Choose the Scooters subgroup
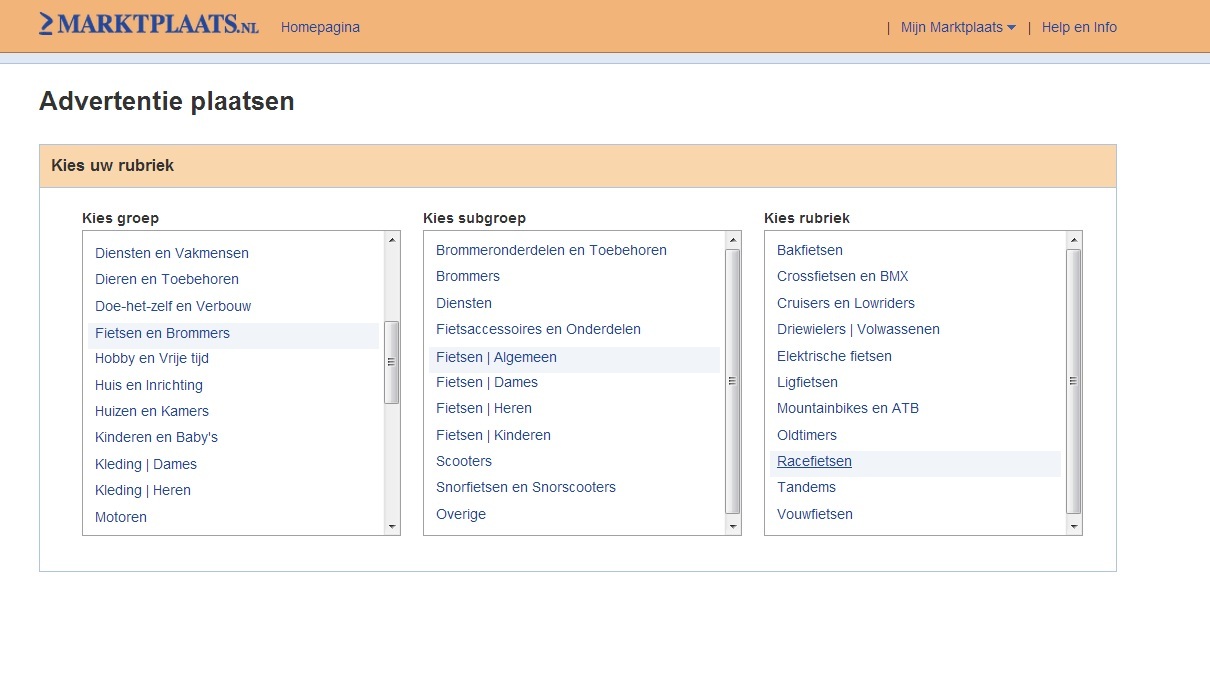Screen dimensions: 1210x674 (464, 462)
